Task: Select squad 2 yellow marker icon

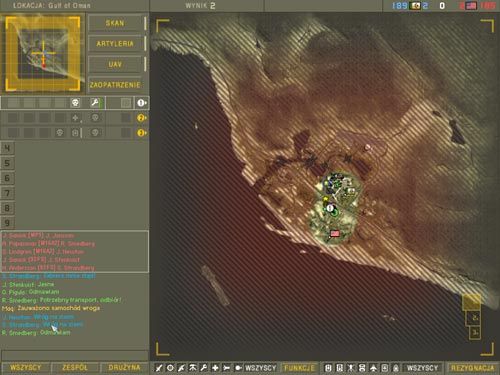Action: point(141,118)
